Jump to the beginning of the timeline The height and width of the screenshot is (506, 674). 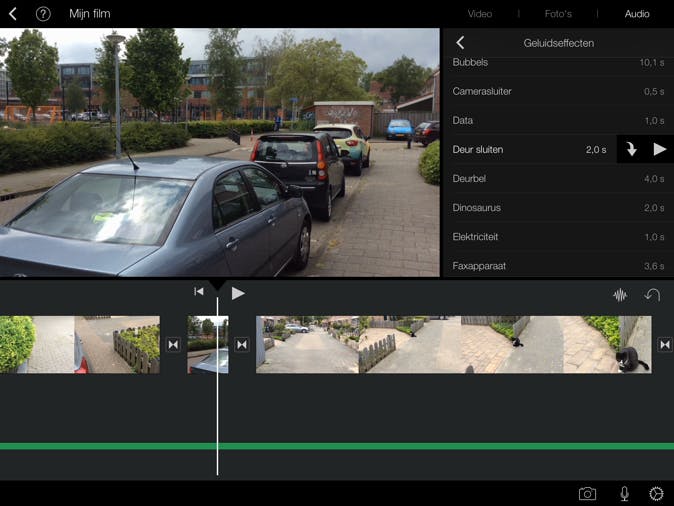coord(199,291)
